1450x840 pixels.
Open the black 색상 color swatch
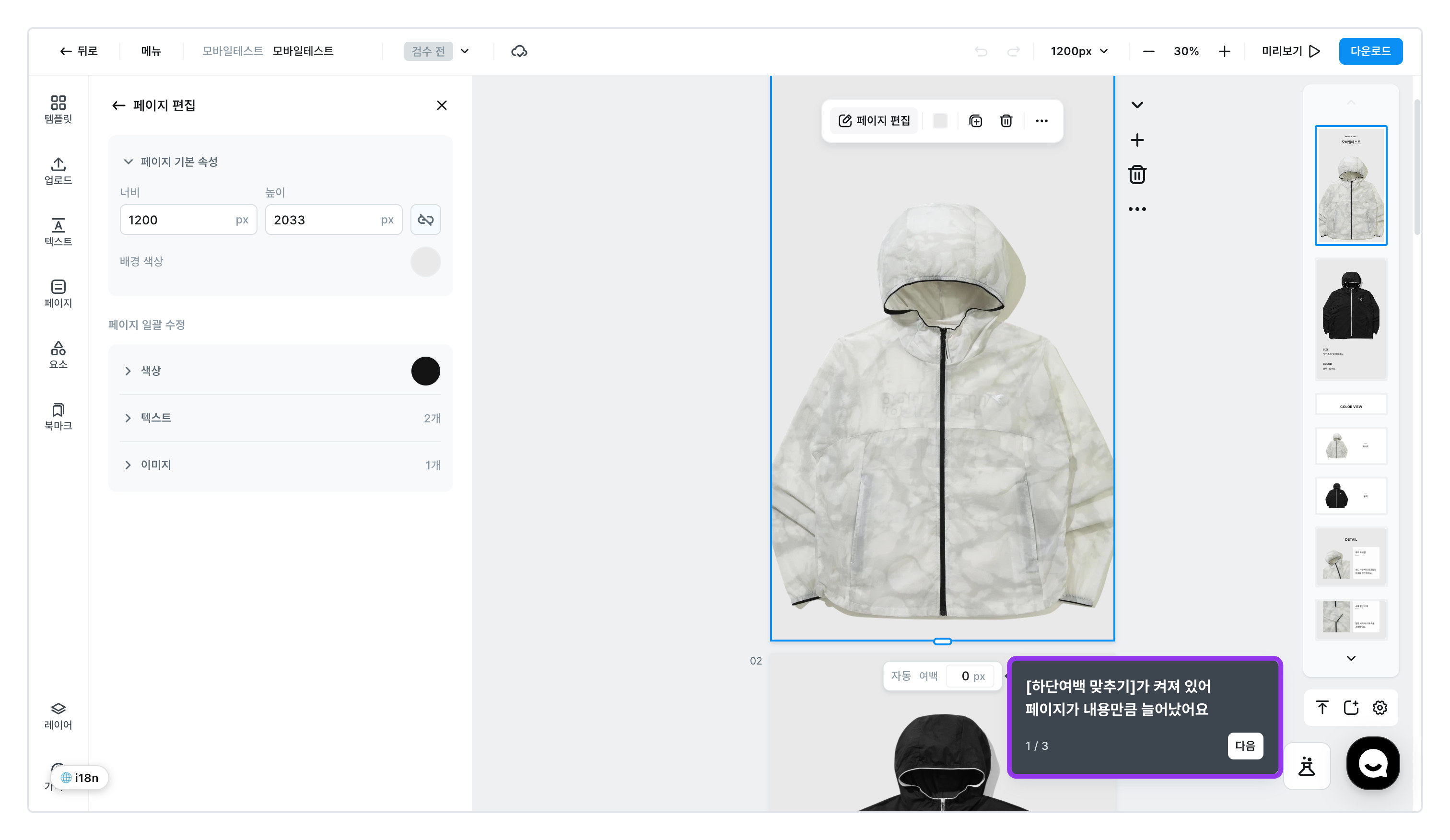(426, 371)
